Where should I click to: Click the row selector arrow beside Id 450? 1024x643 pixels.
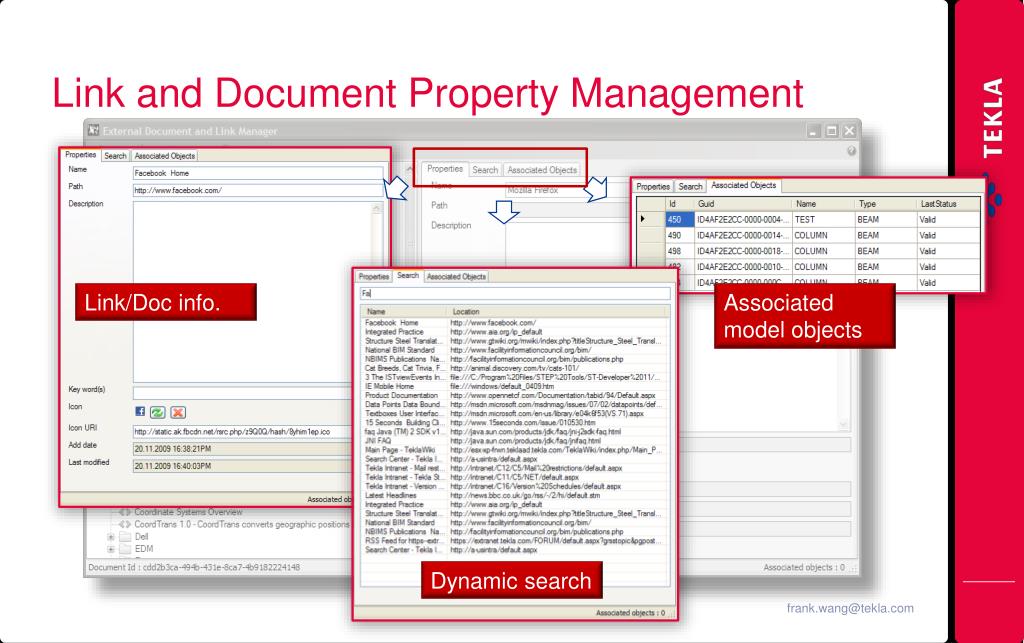(x=643, y=219)
